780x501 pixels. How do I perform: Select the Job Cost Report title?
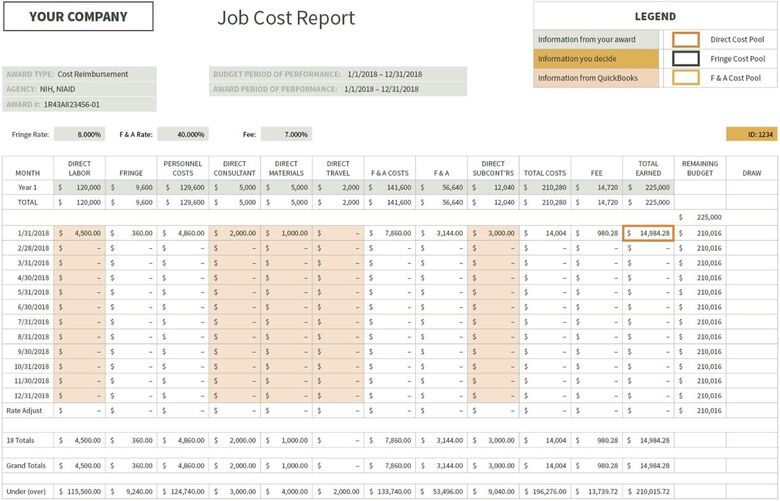tap(286, 18)
